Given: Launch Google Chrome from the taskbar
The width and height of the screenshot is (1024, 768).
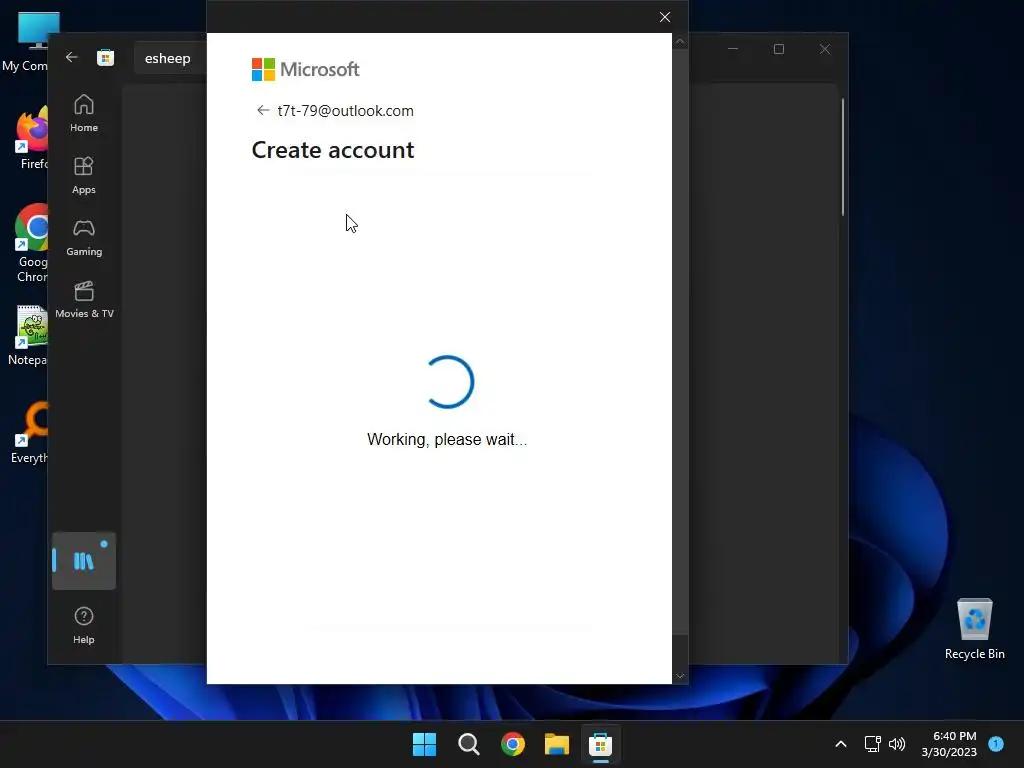Looking at the screenshot, I should point(513,744).
